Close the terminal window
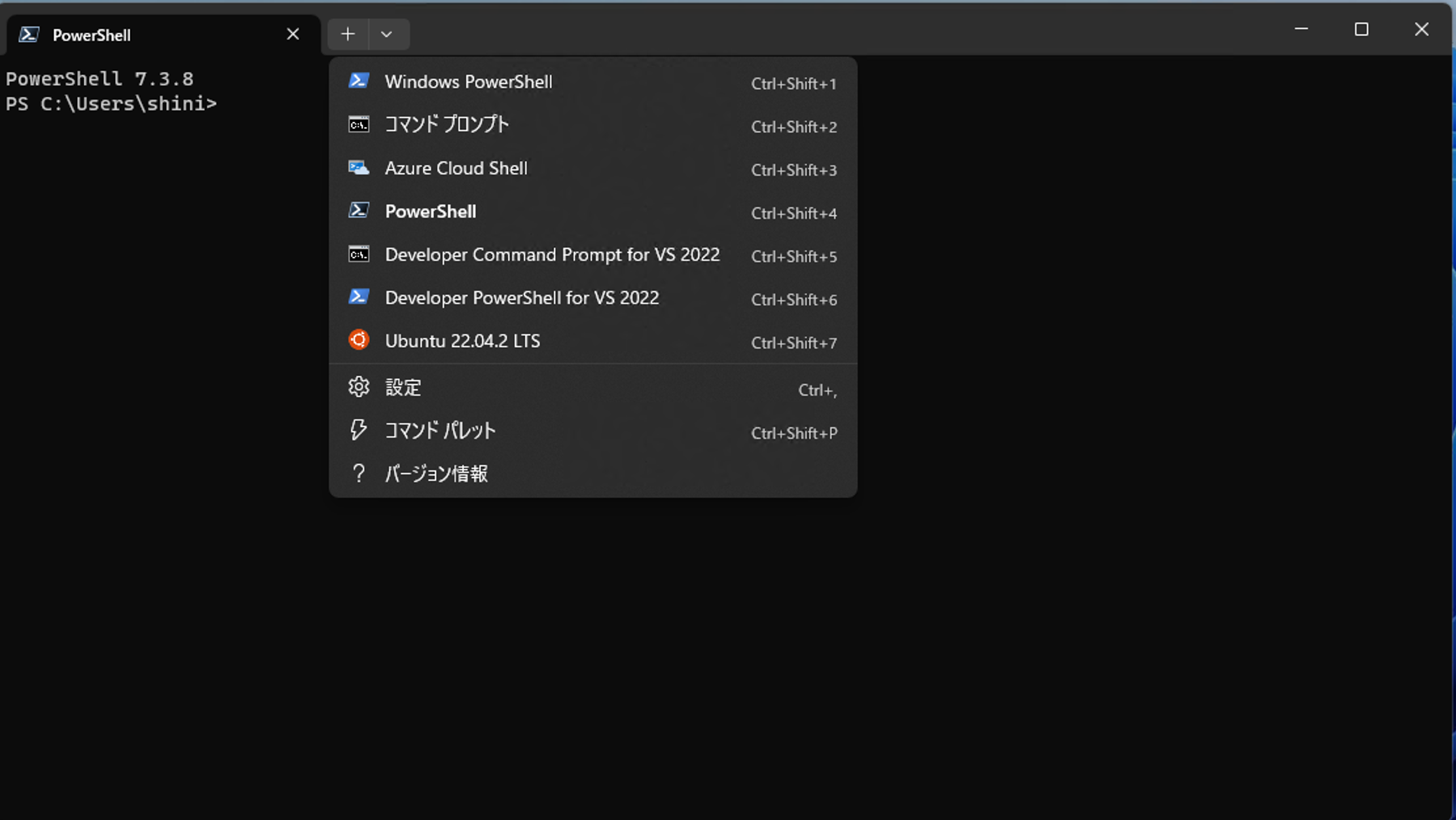1456x820 pixels. [x=1421, y=29]
